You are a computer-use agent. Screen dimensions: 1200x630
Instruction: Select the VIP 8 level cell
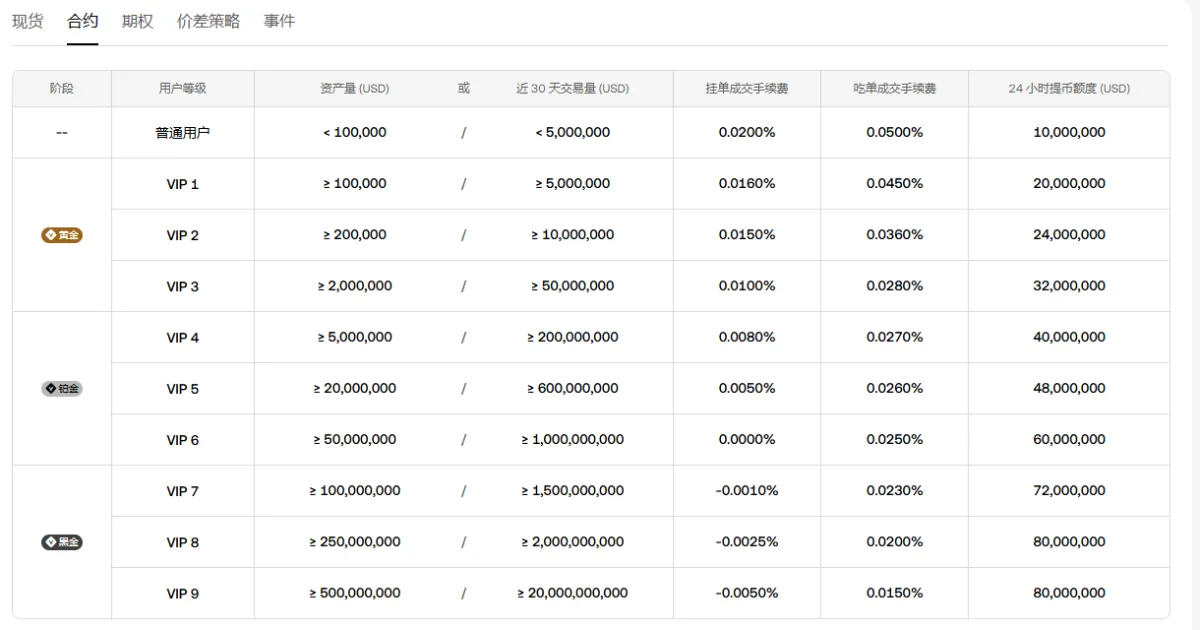tap(183, 542)
